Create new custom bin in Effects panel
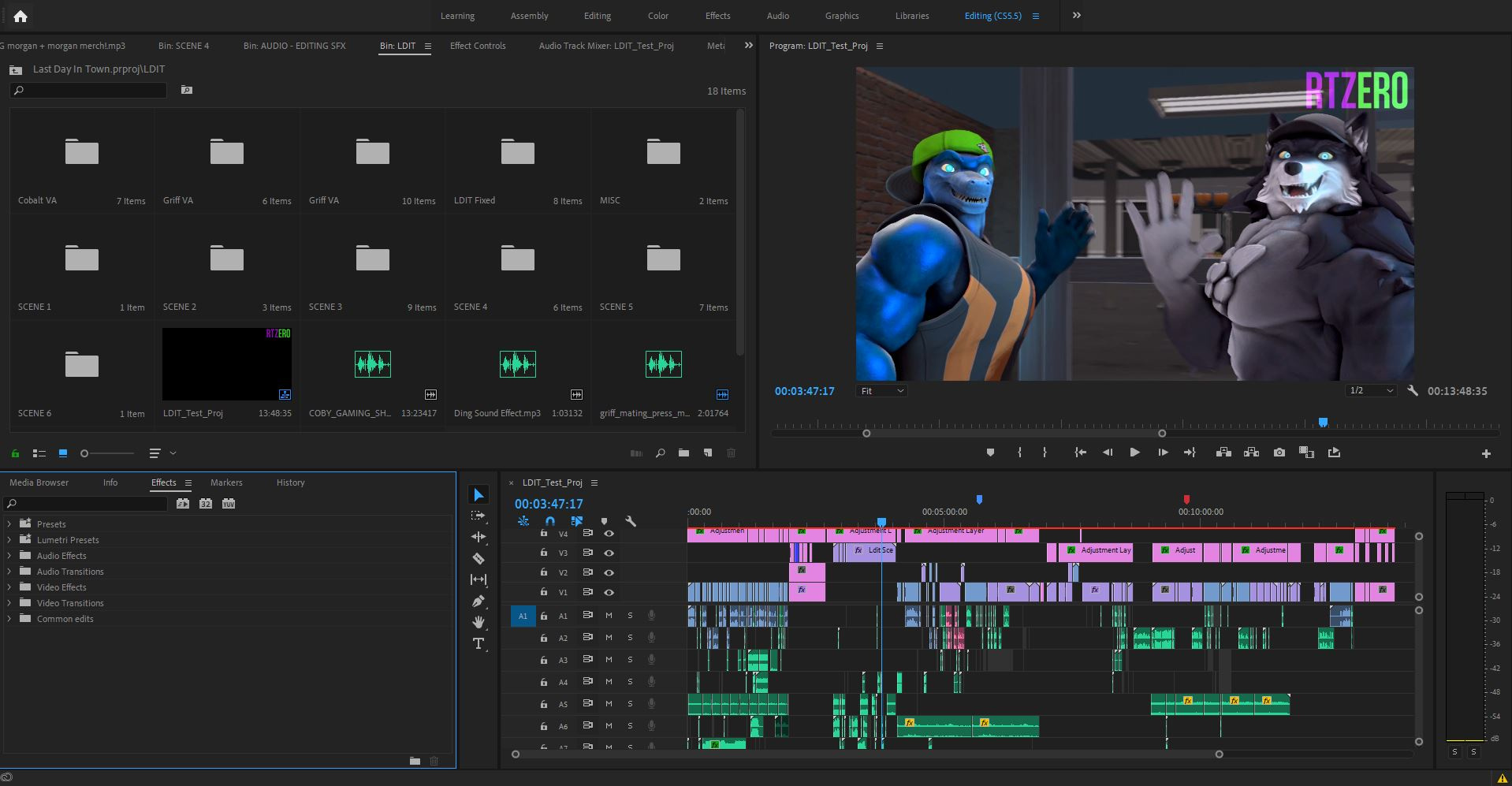Screen dimensions: 1512x786 click(x=415, y=761)
